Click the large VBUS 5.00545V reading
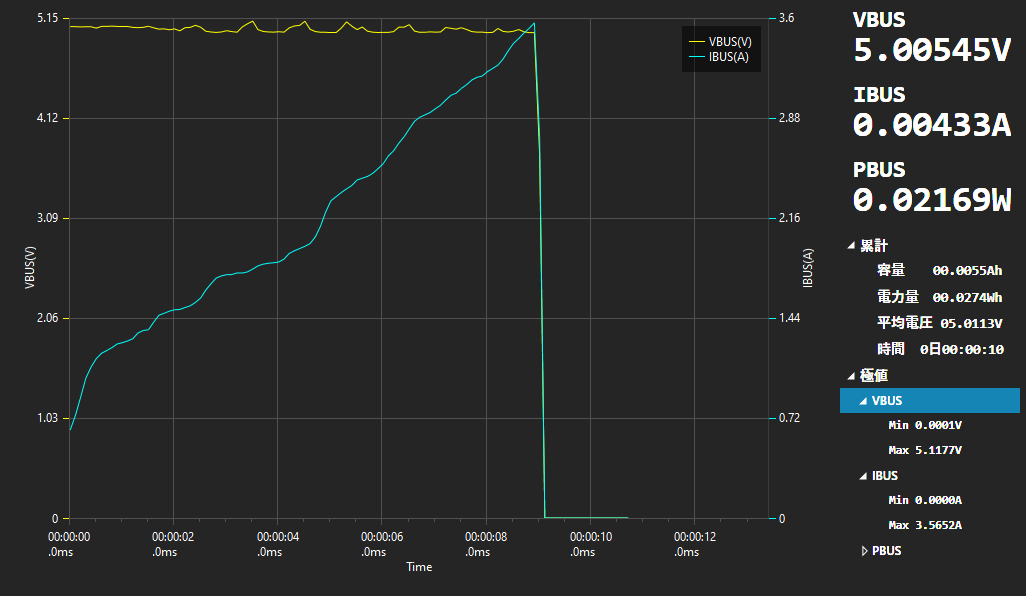 coord(931,50)
